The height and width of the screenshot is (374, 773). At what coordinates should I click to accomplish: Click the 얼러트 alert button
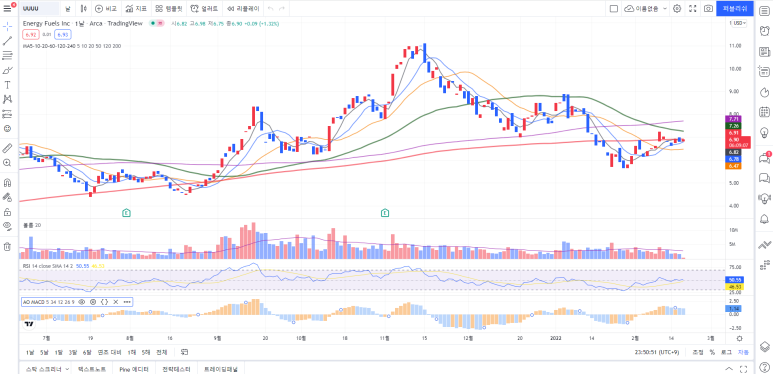[205, 8]
